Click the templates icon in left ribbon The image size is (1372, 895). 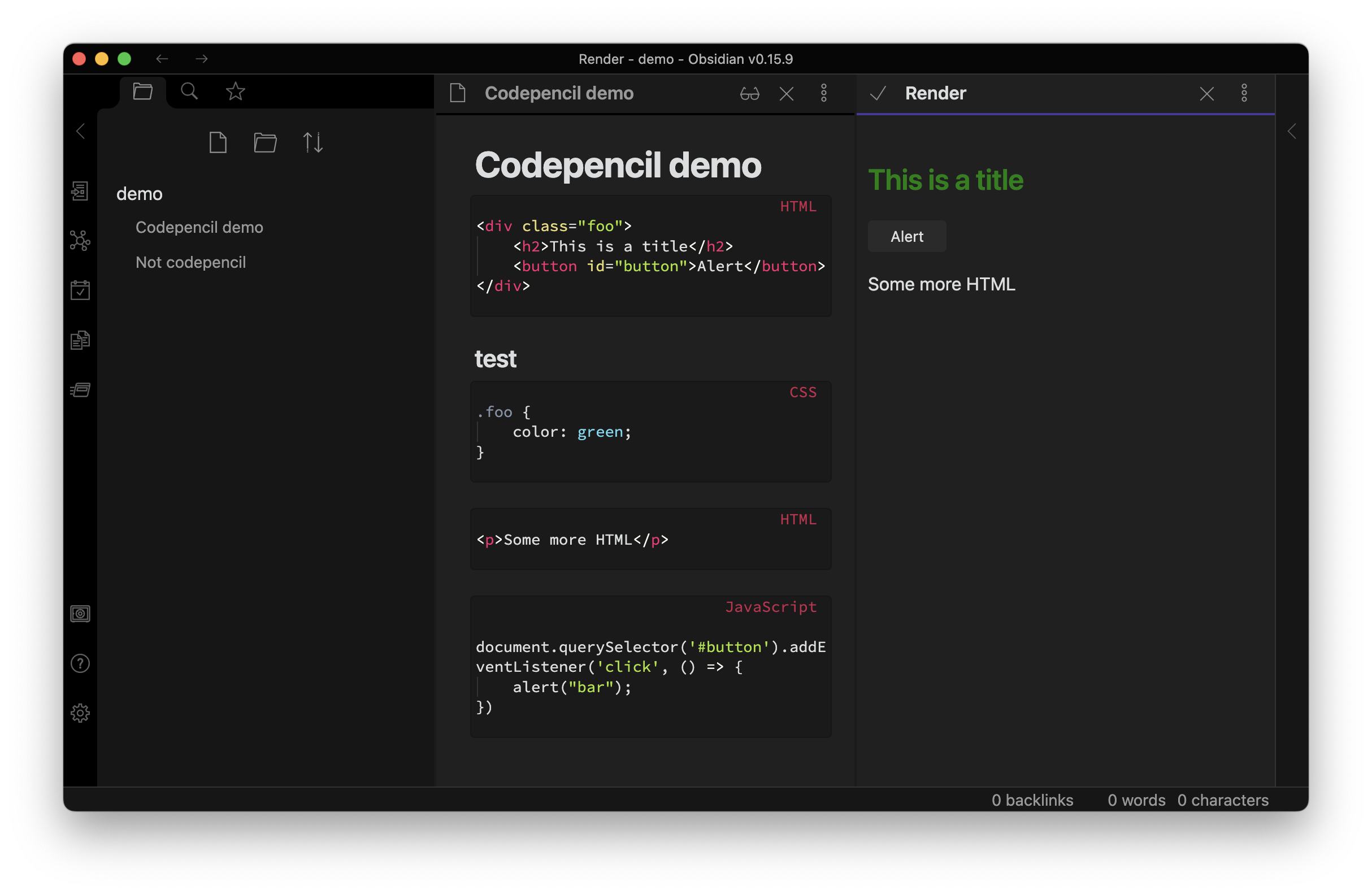coord(80,340)
